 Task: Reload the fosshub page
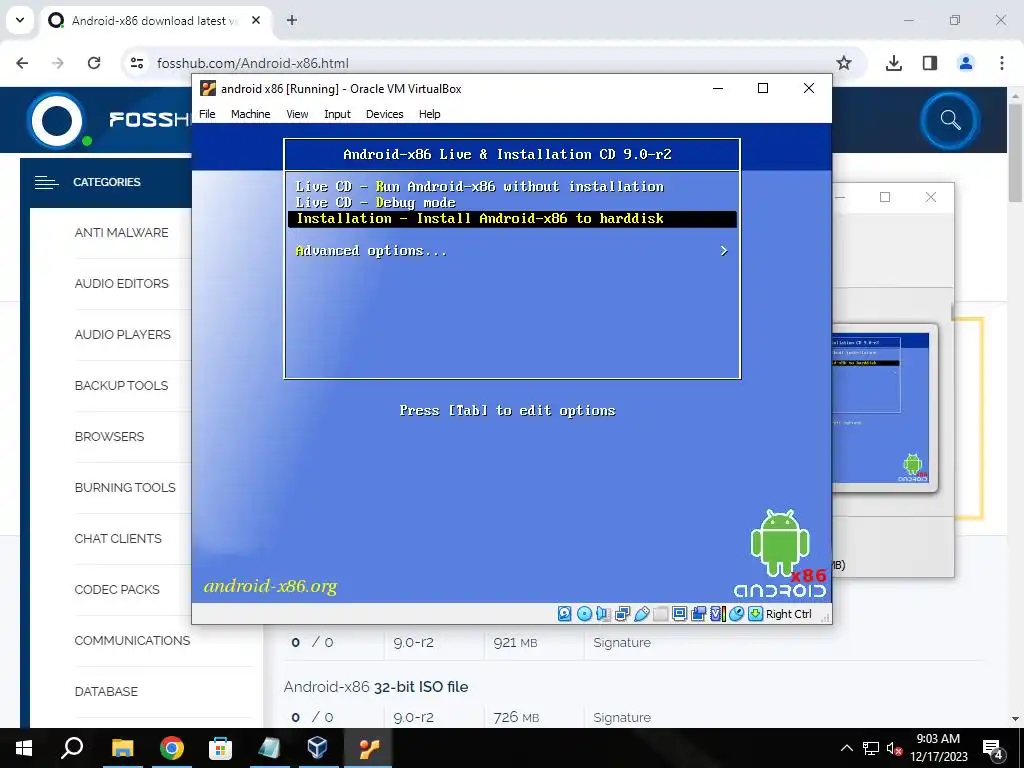coord(94,63)
